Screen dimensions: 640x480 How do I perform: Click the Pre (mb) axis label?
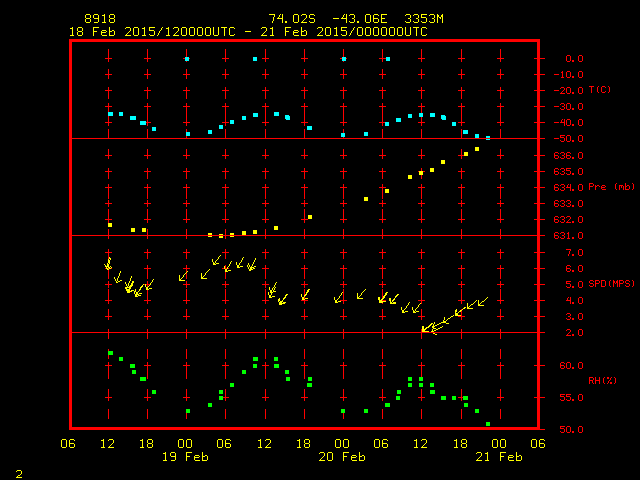pos(611,187)
